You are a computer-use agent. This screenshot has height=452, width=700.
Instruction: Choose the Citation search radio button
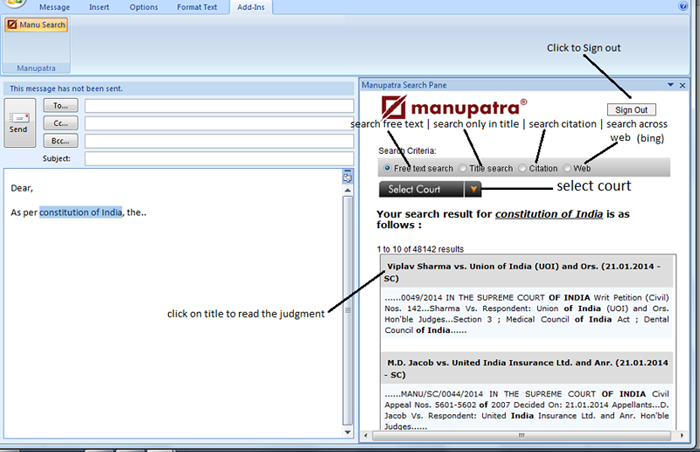[522, 169]
